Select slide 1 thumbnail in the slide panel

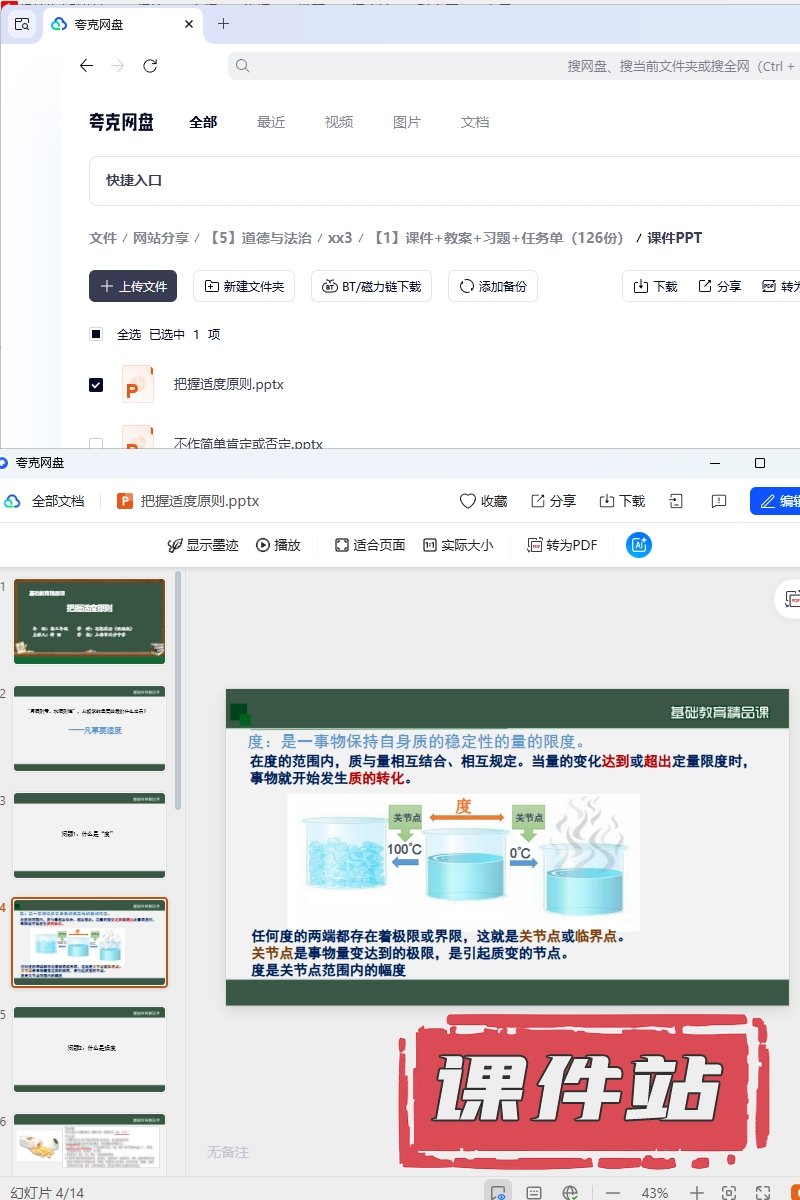[x=89, y=621]
